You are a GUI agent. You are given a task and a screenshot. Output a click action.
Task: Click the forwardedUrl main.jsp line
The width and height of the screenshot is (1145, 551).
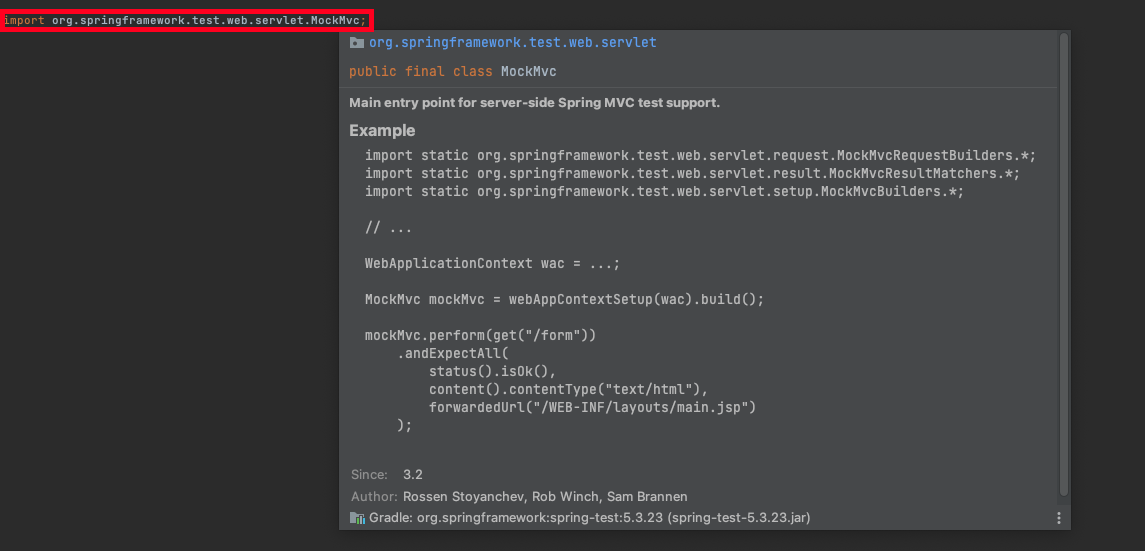point(592,407)
